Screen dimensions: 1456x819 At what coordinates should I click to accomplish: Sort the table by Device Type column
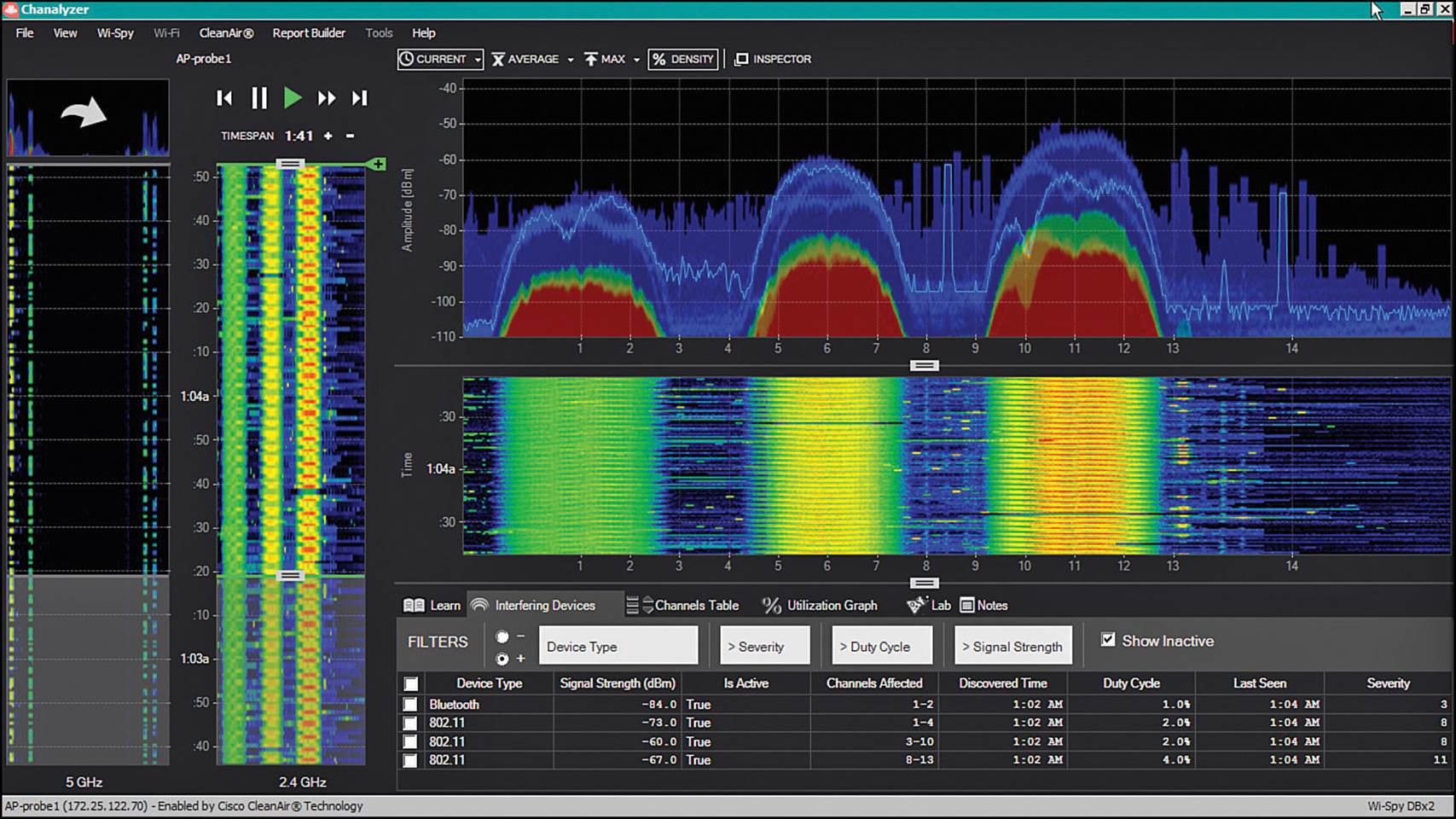pyautogui.click(x=489, y=683)
